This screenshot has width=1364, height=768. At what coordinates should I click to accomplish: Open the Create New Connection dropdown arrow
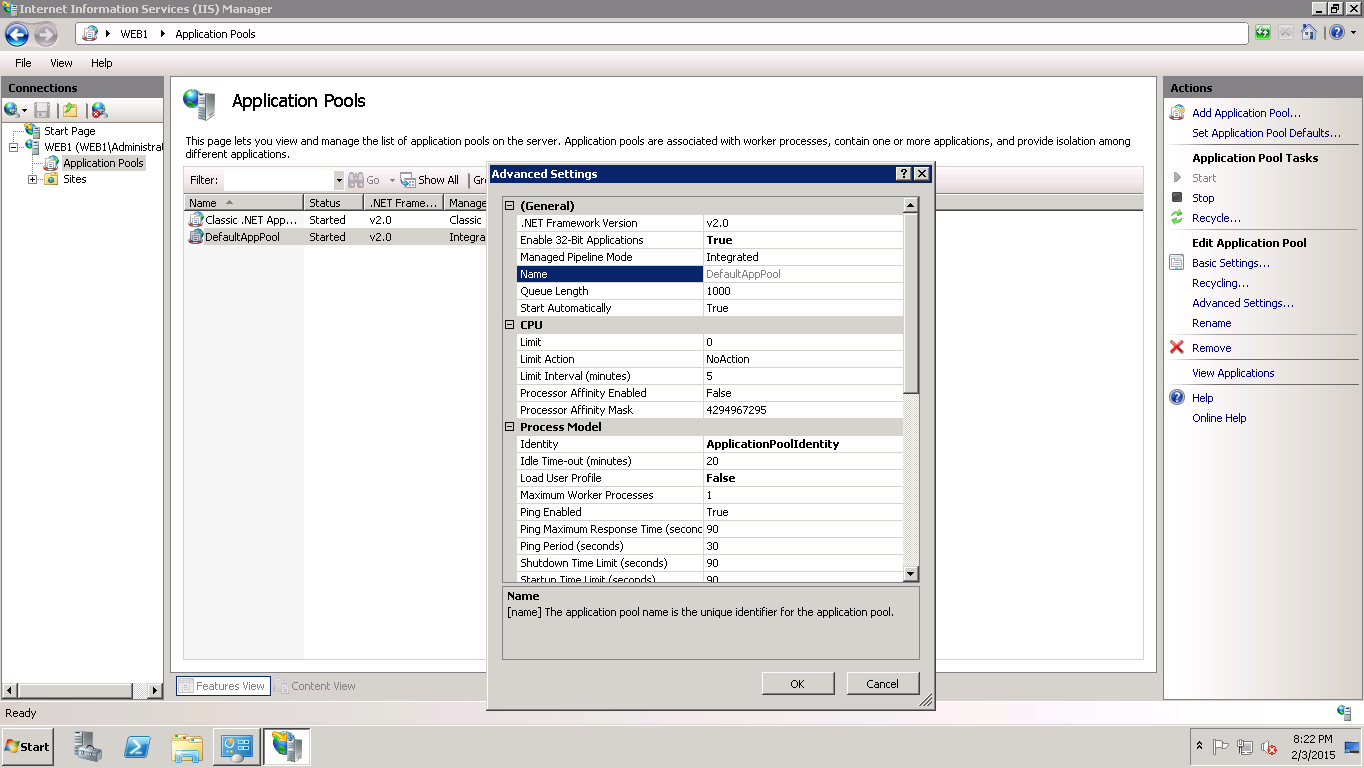click(24, 110)
